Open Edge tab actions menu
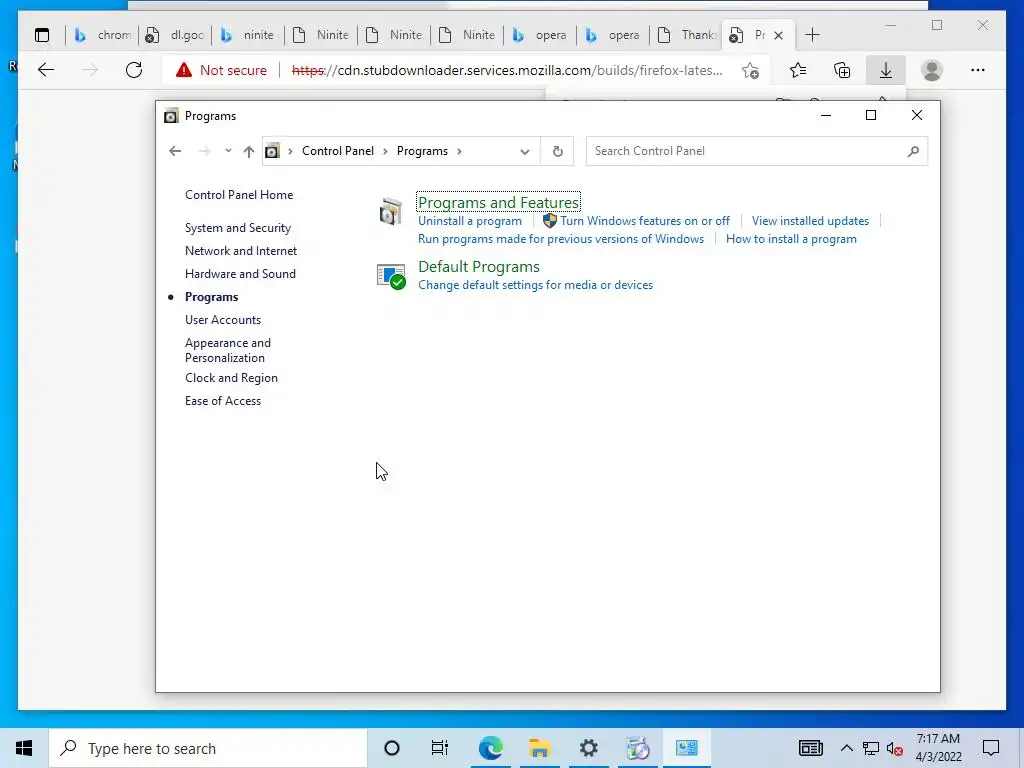The width and height of the screenshot is (1024, 768). (42, 35)
